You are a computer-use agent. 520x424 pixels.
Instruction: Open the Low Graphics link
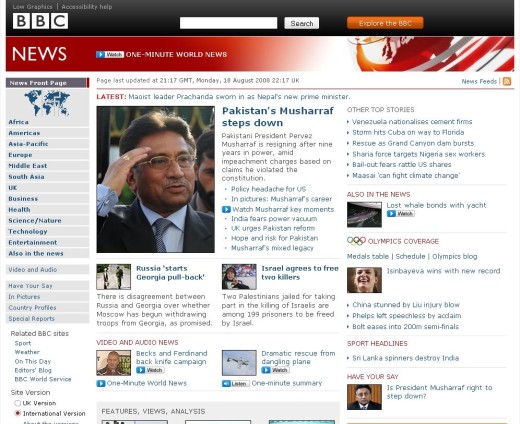click(x=32, y=7)
